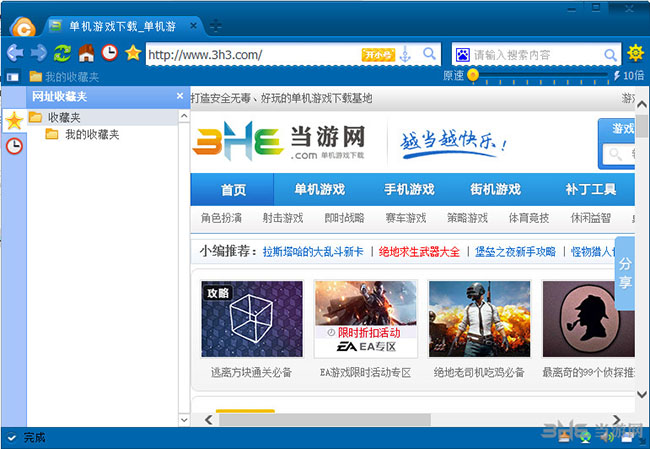The height and width of the screenshot is (449, 650).
Task: Click the page vertical scroll down arrow
Action: coord(642,394)
